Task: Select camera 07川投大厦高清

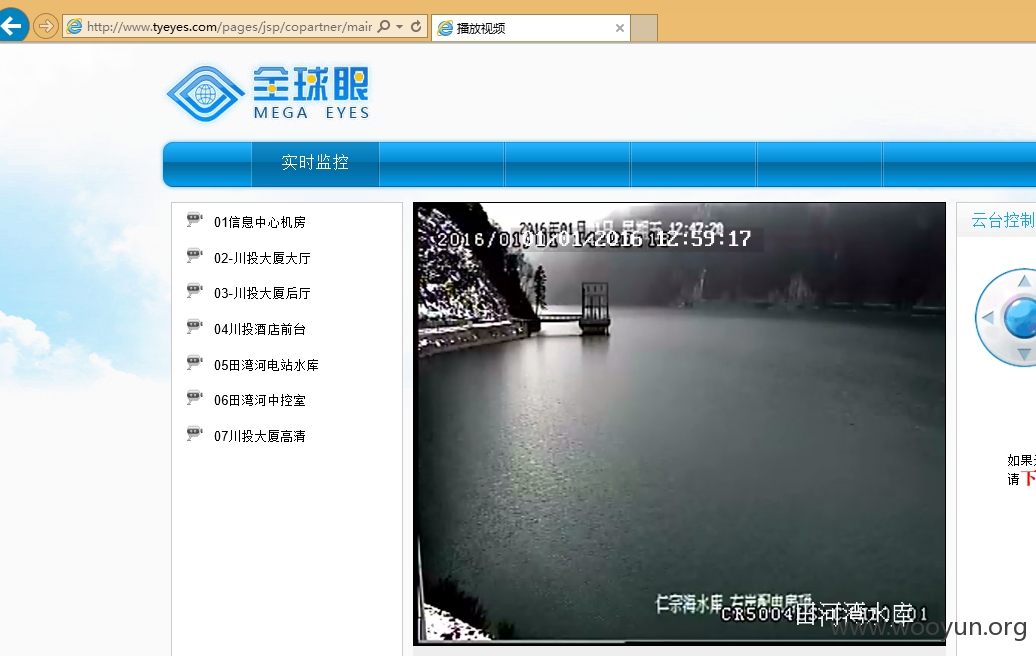Action: pyautogui.click(x=260, y=437)
